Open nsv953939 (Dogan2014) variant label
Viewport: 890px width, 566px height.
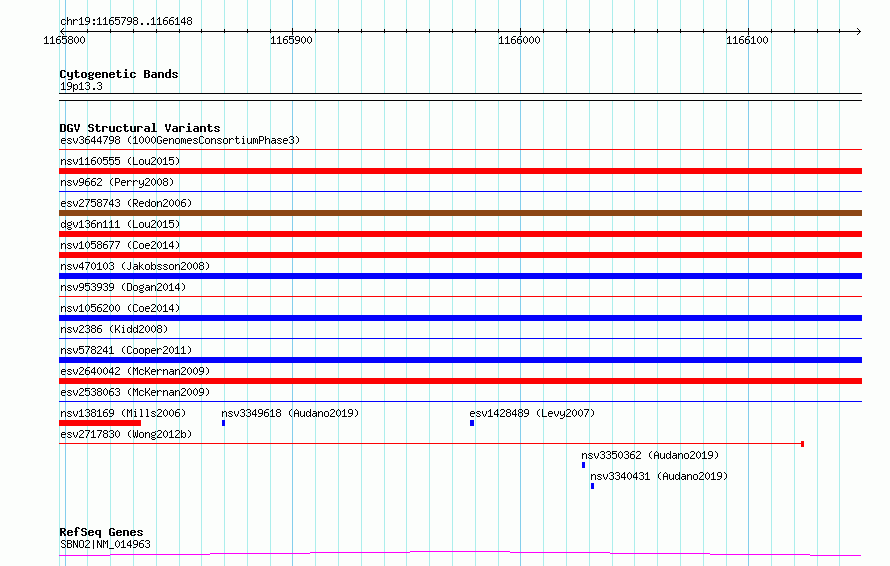(123, 287)
